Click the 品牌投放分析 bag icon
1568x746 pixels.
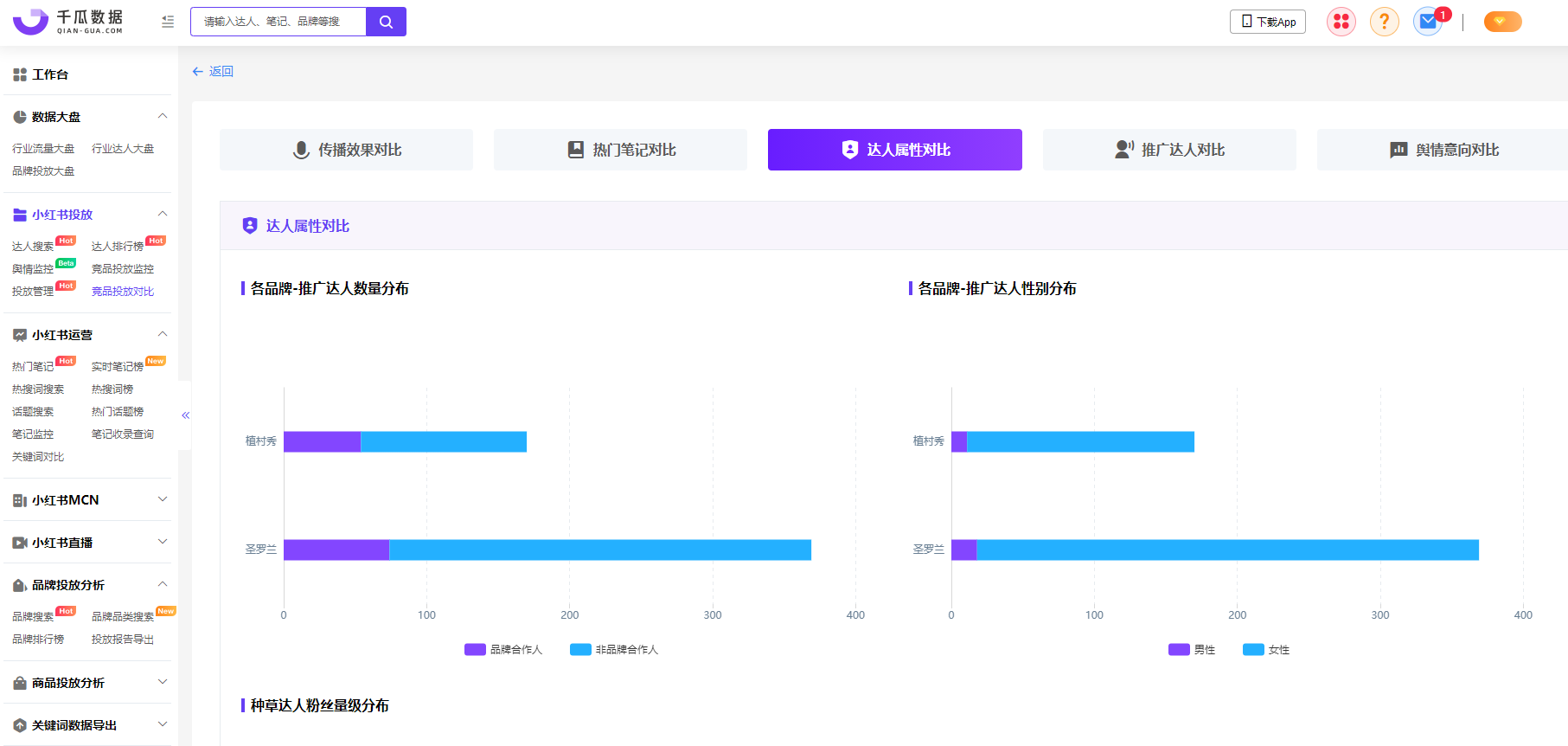point(20,585)
